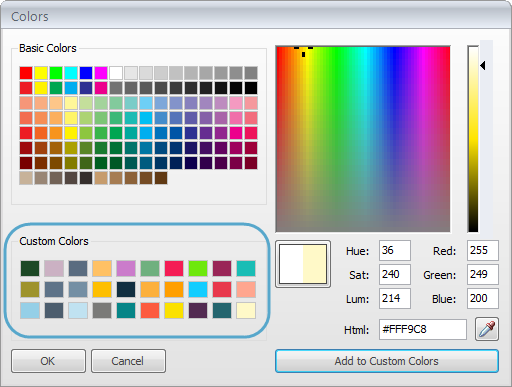Image resolution: width=512 pixels, height=387 pixels.
Task: Pick lightest tan swatch in bottom basic row
Action: point(26,178)
